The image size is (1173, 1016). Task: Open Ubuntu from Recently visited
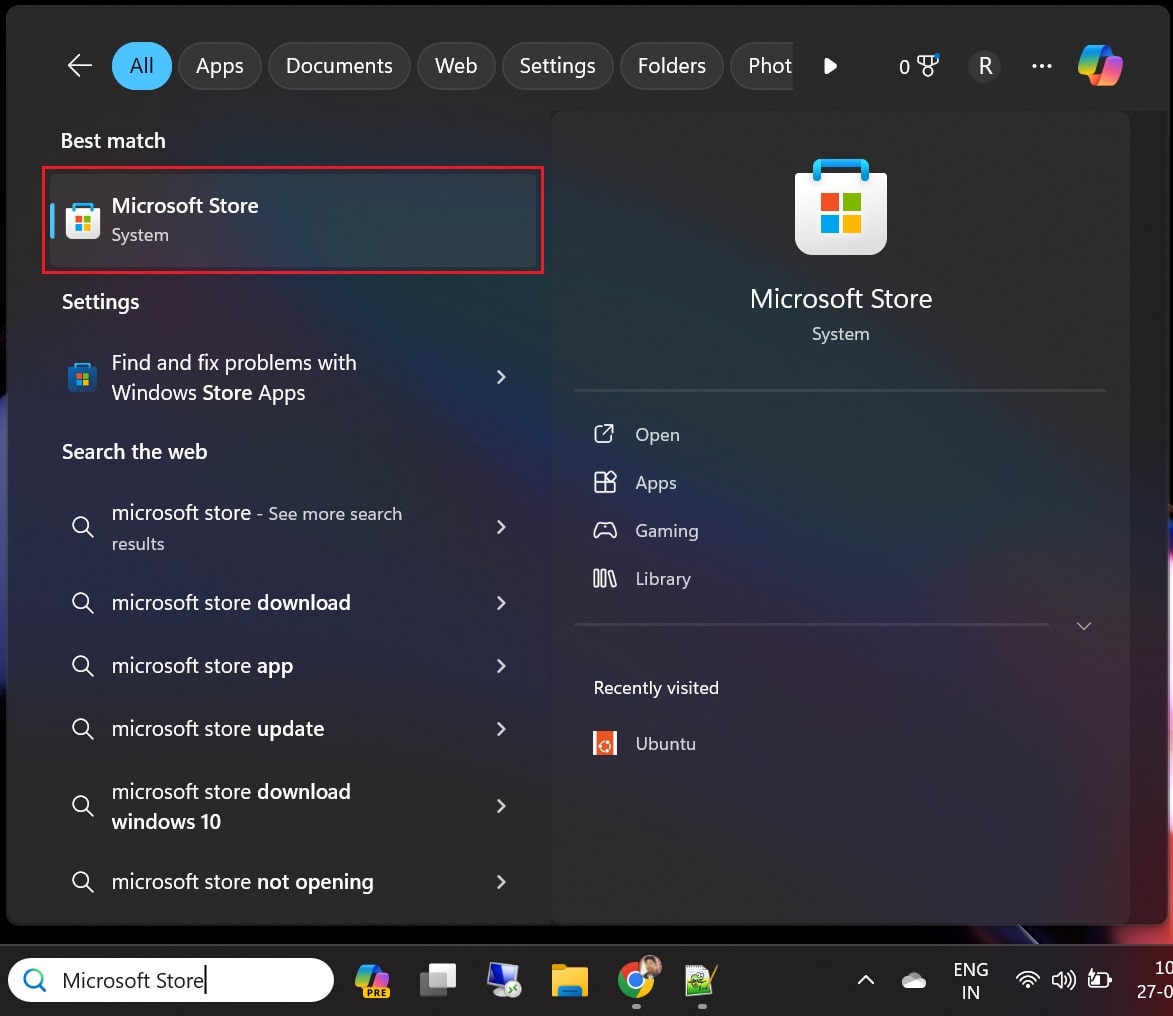coord(665,743)
